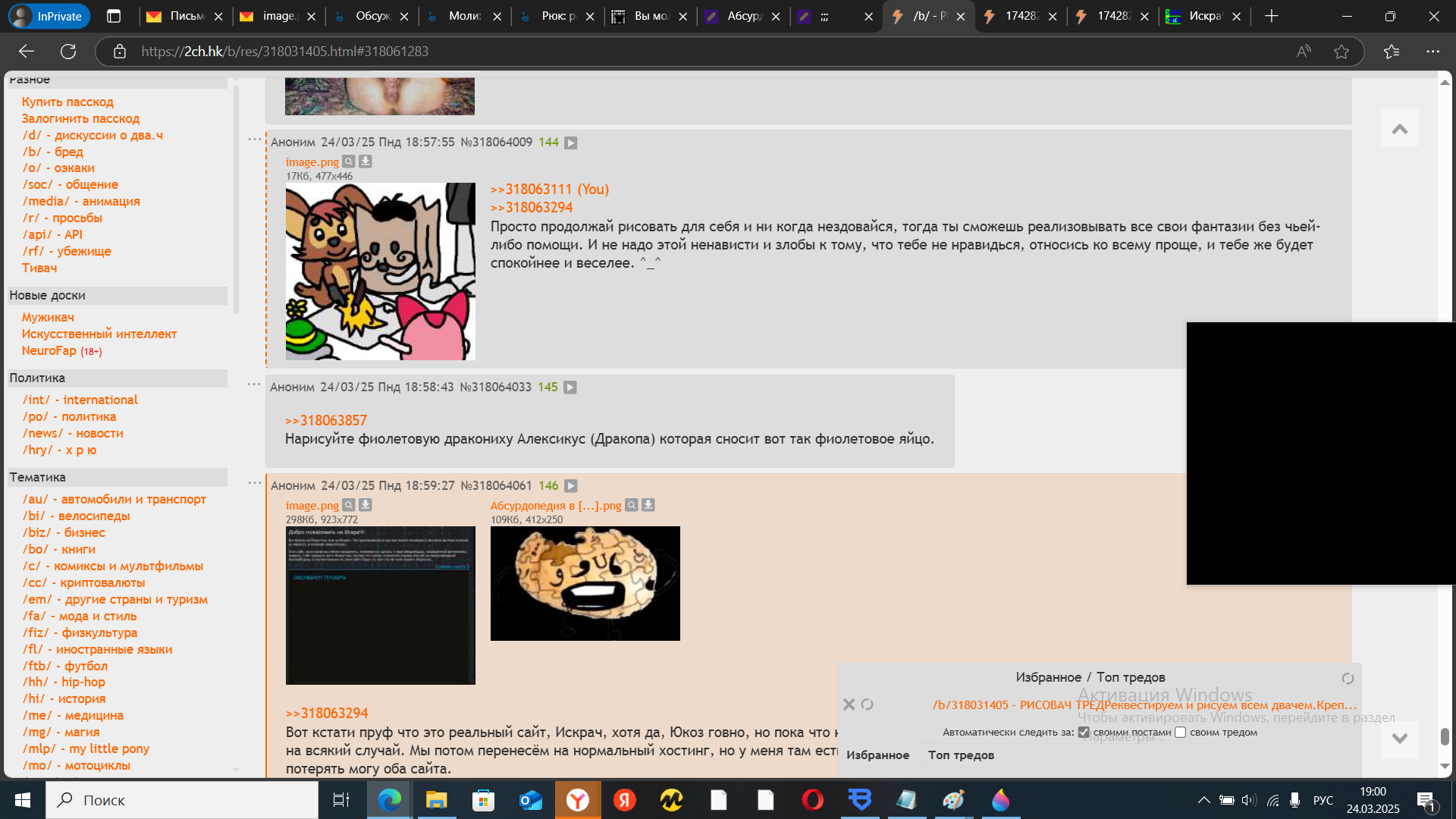
Task: Click reply link >>318063857 in post 145
Action: [x=326, y=421]
